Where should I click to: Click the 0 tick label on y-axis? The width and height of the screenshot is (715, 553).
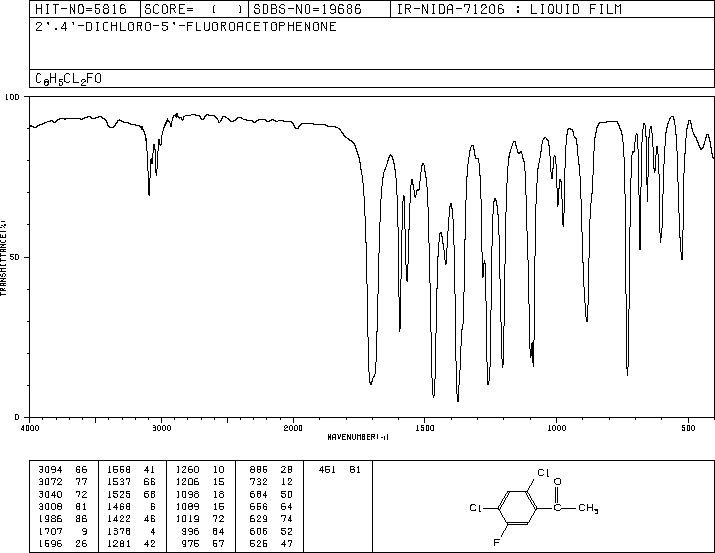tap(17, 417)
